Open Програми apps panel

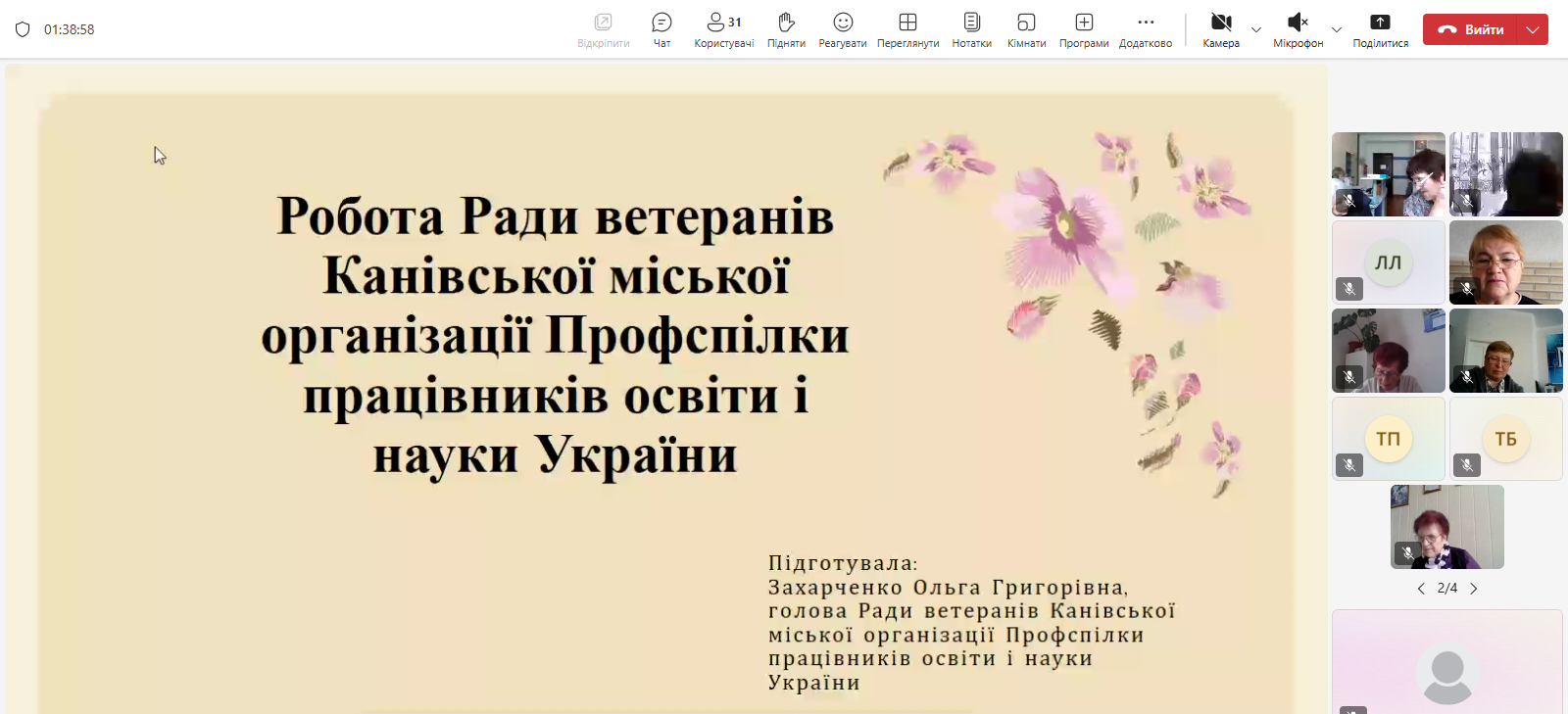(1084, 29)
